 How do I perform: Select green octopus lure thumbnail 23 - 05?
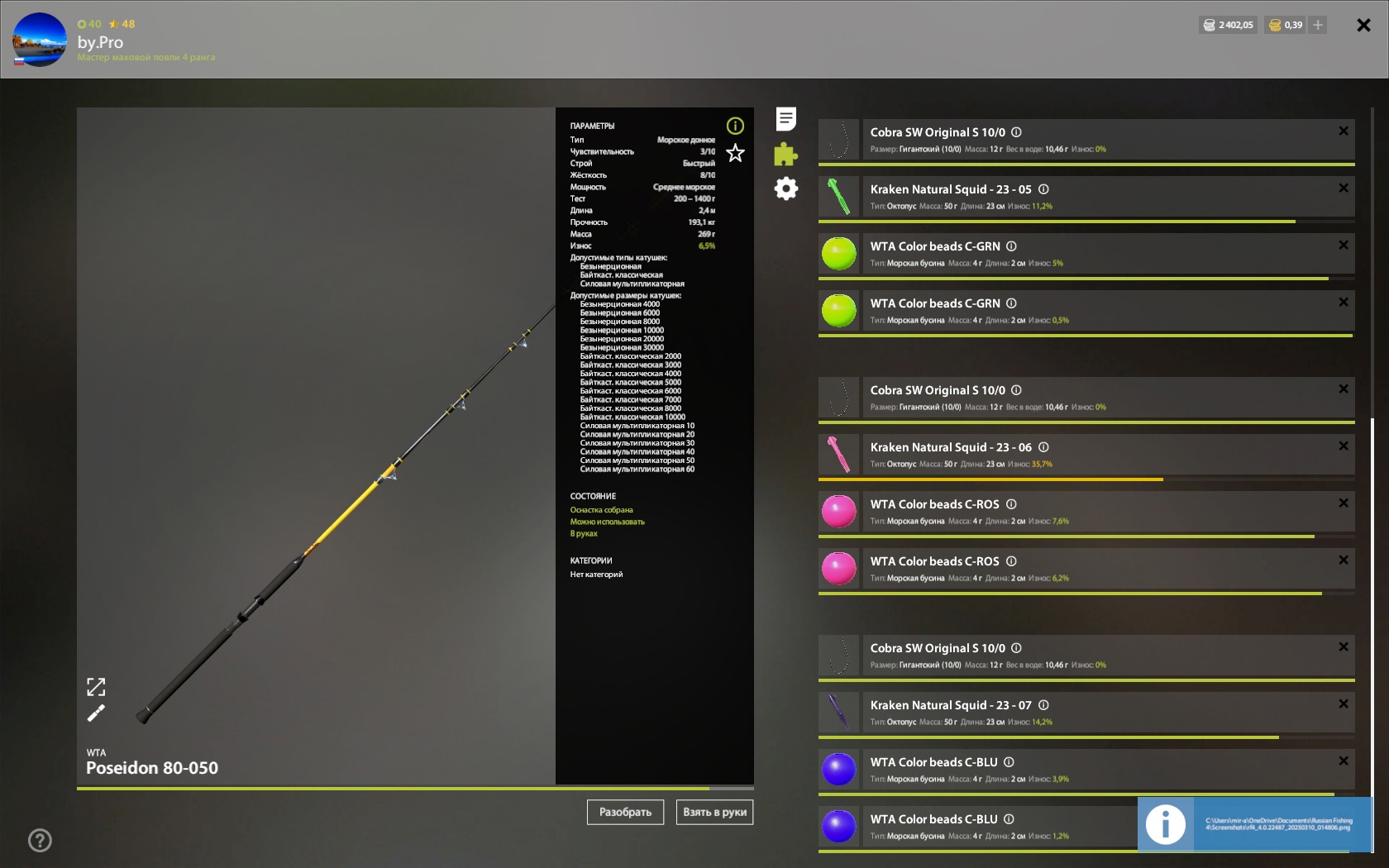pos(839,197)
